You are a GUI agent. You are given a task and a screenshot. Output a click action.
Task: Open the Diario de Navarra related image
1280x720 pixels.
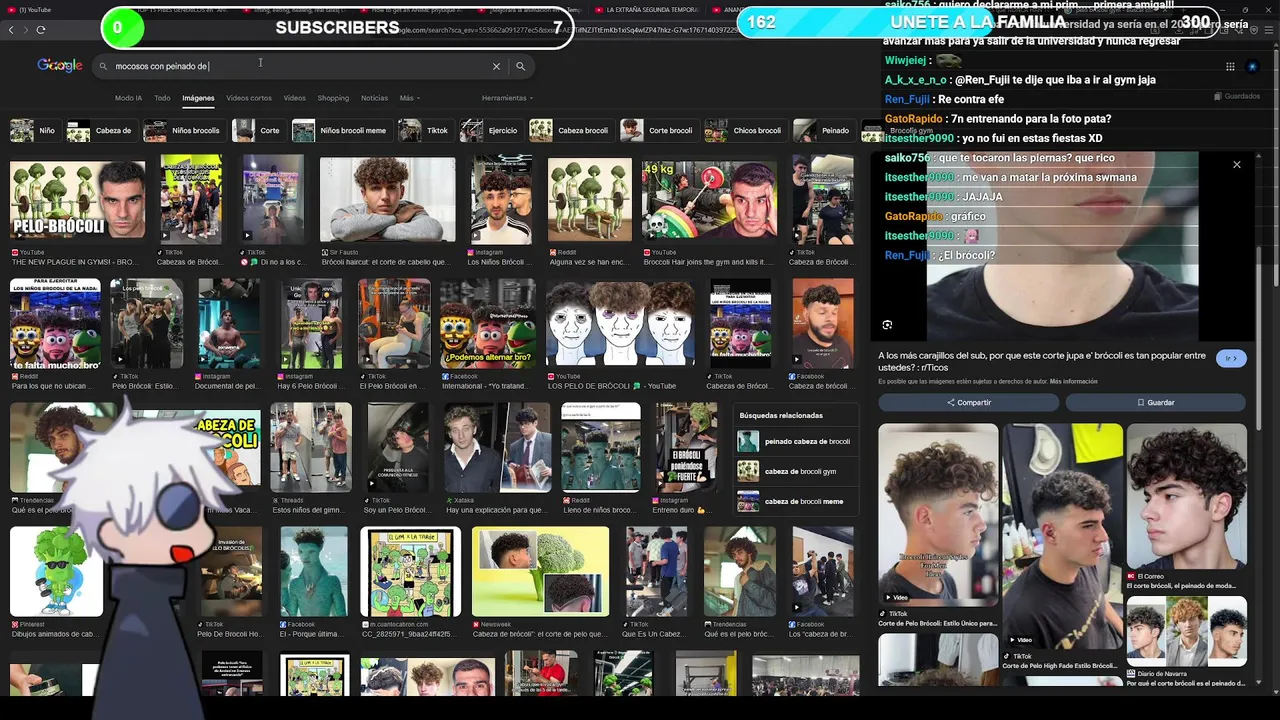coord(1187,631)
